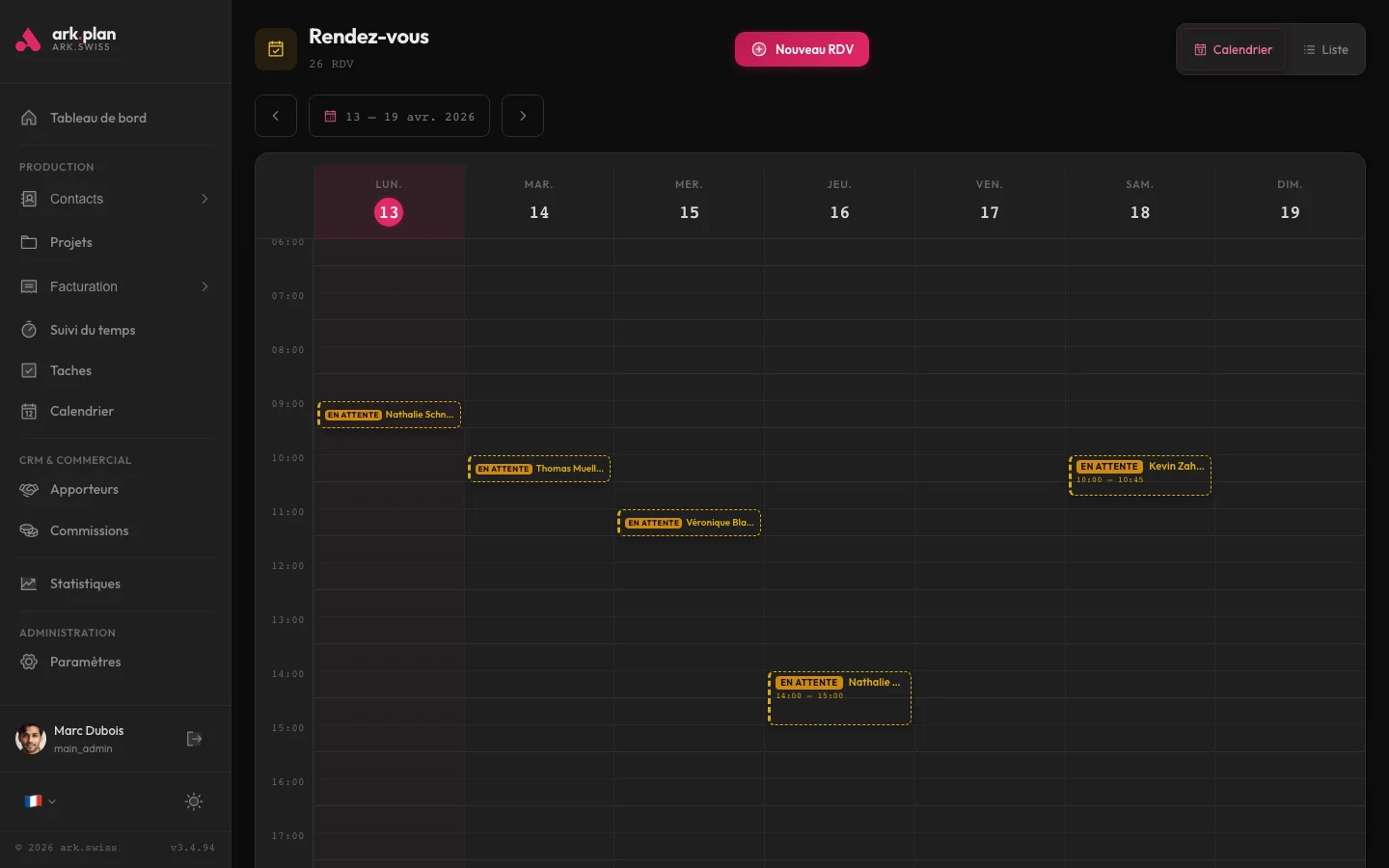Select Monday 13 day header
The height and width of the screenshot is (868, 1389).
(x=389, y=202)
